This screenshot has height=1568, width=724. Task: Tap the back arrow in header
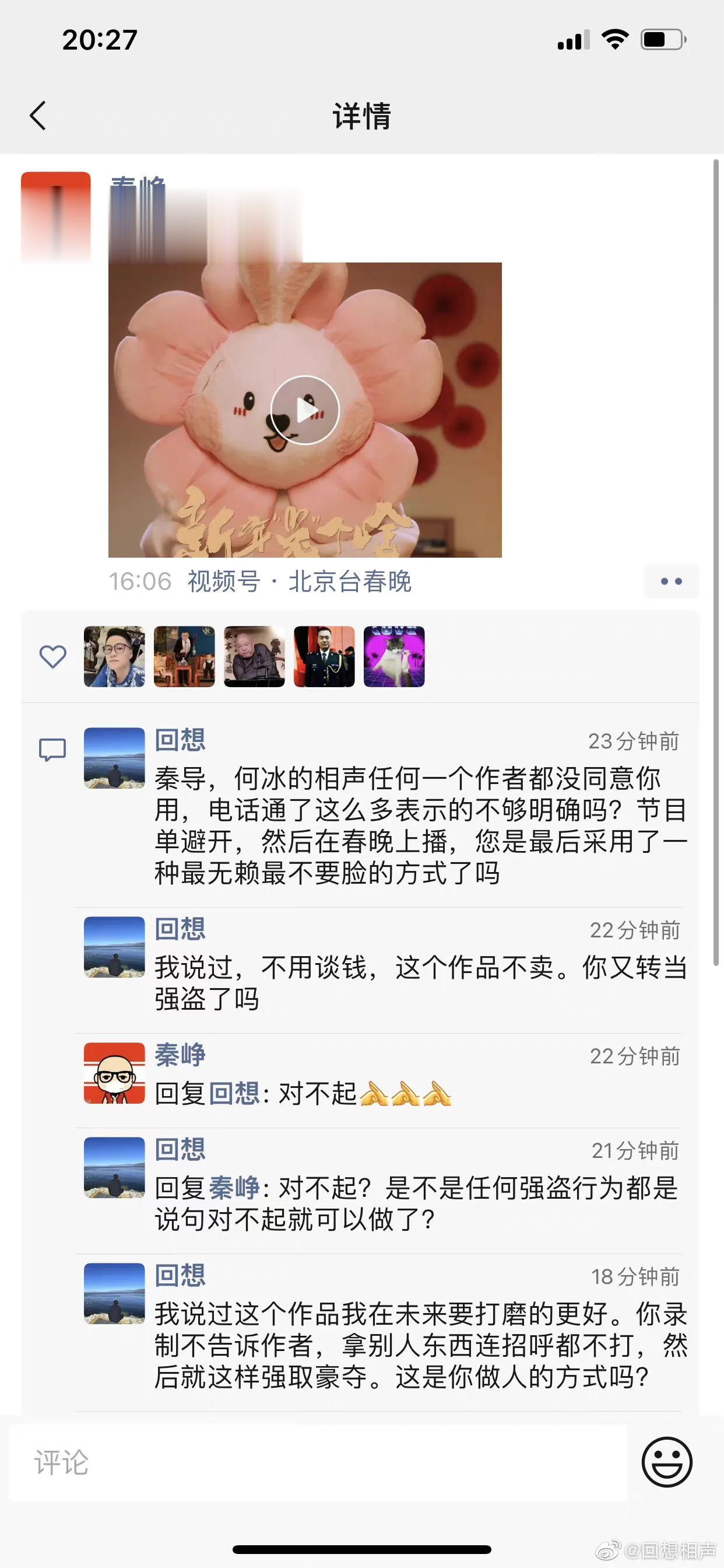(x=38, y=116)
